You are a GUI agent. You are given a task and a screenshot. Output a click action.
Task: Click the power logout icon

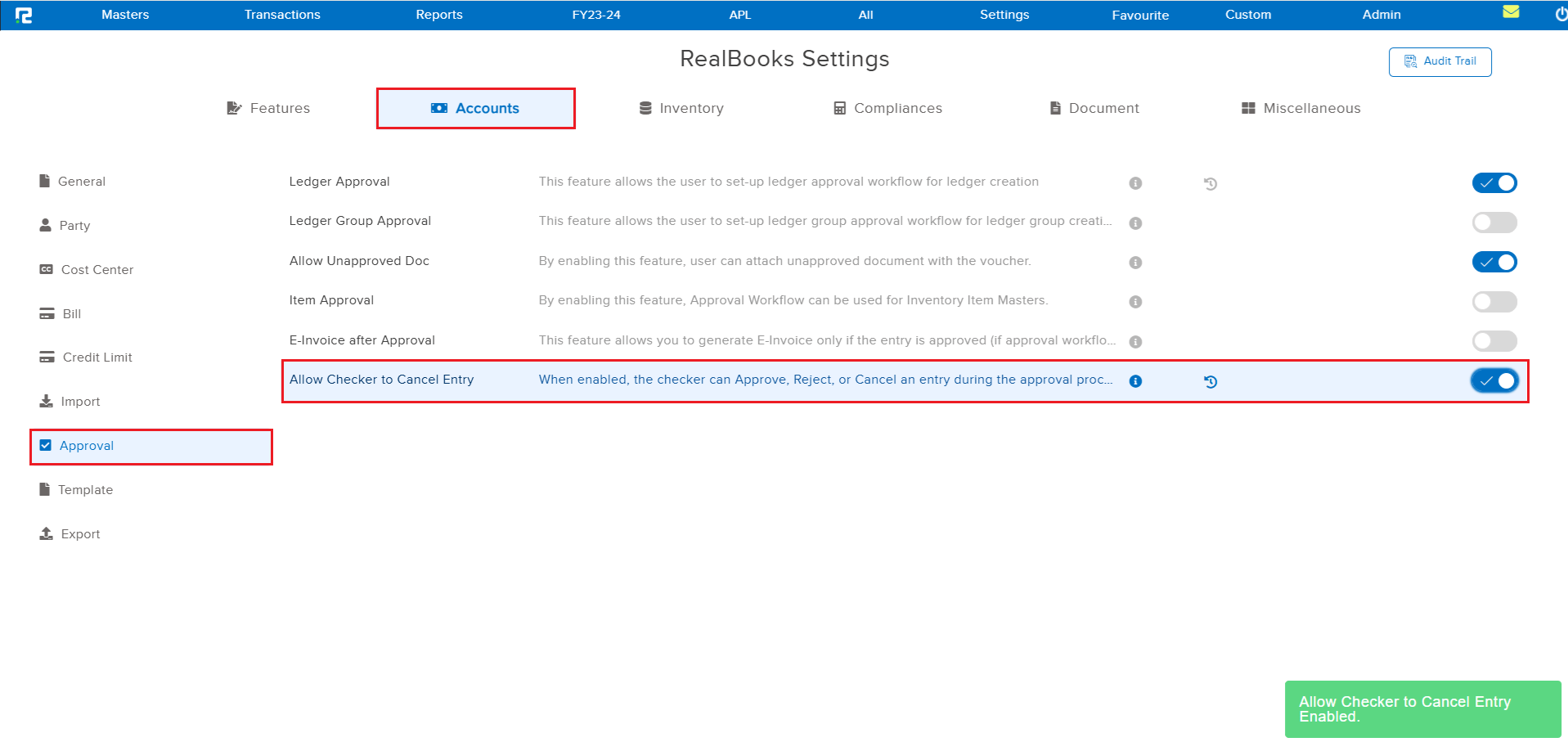pos(1561,14)
